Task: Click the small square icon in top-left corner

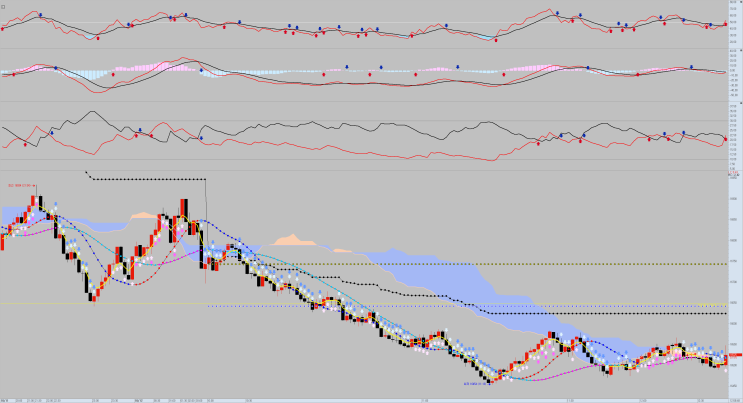Action: coord(3,7)
